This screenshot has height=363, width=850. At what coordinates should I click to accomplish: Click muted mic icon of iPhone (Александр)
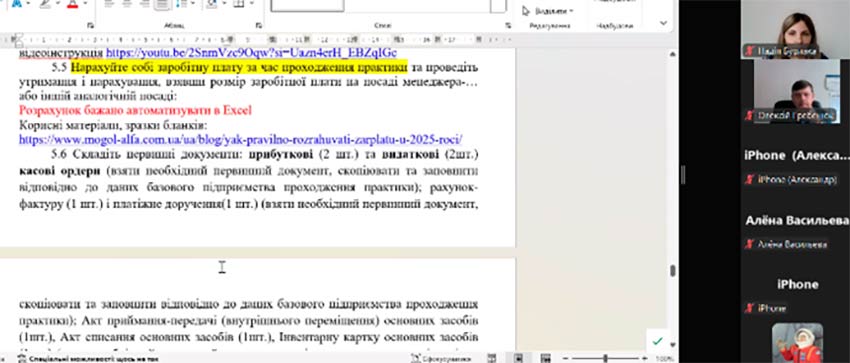[x=749, y=179]
